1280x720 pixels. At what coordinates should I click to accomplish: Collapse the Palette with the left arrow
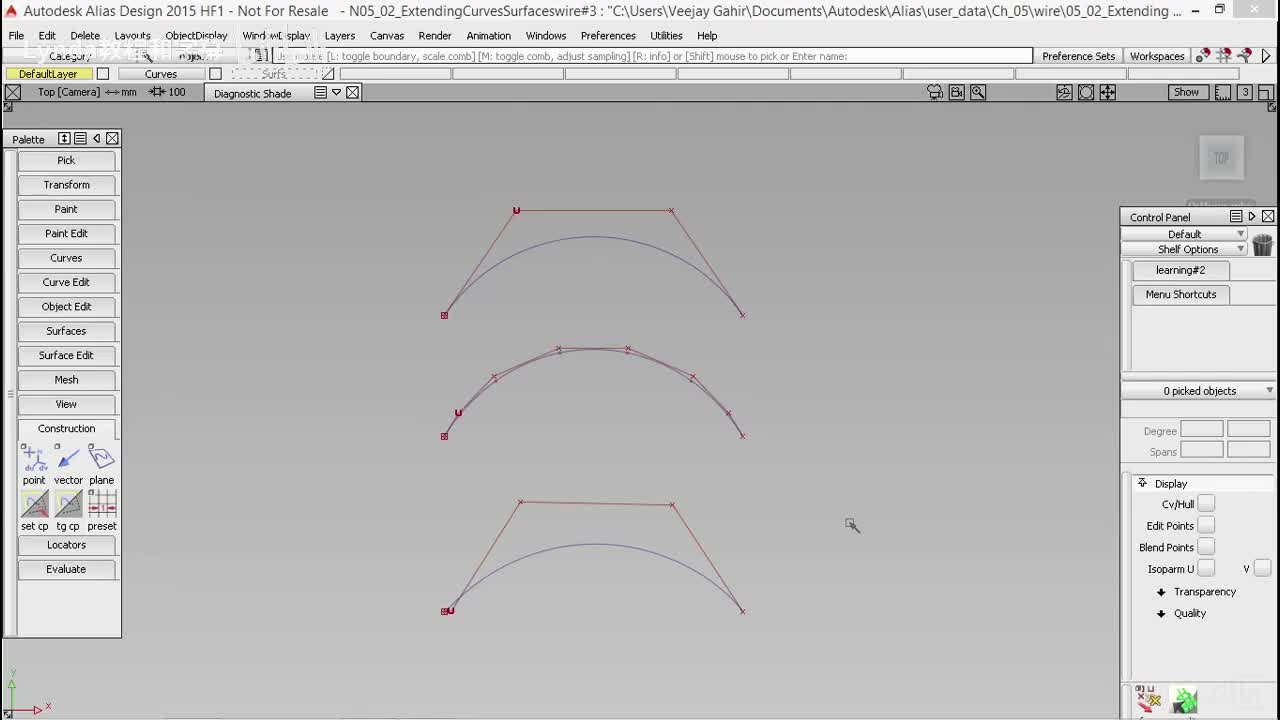click(96, 138)
